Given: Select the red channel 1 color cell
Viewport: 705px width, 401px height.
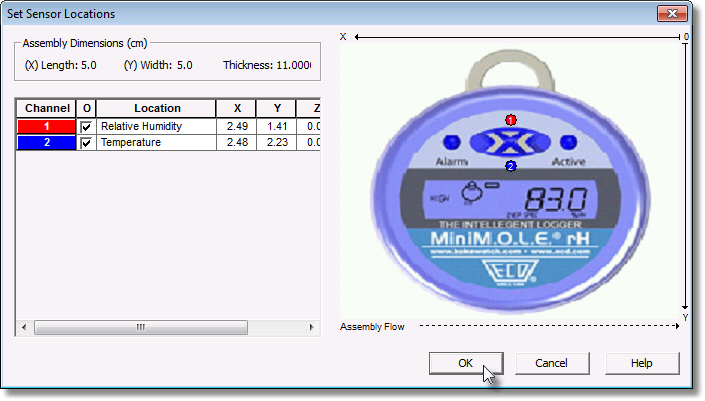Looking at the screenshot, I should pos(46,126).
